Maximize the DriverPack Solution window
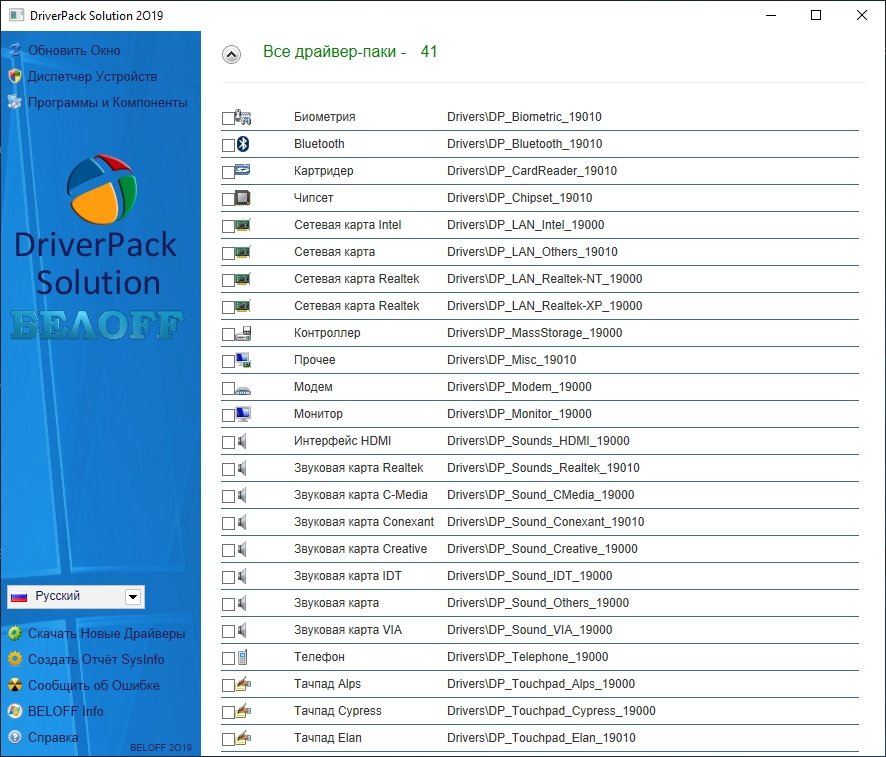Image resolution: width=886 pixels, height=757 pixels. (x=816, y=15)
